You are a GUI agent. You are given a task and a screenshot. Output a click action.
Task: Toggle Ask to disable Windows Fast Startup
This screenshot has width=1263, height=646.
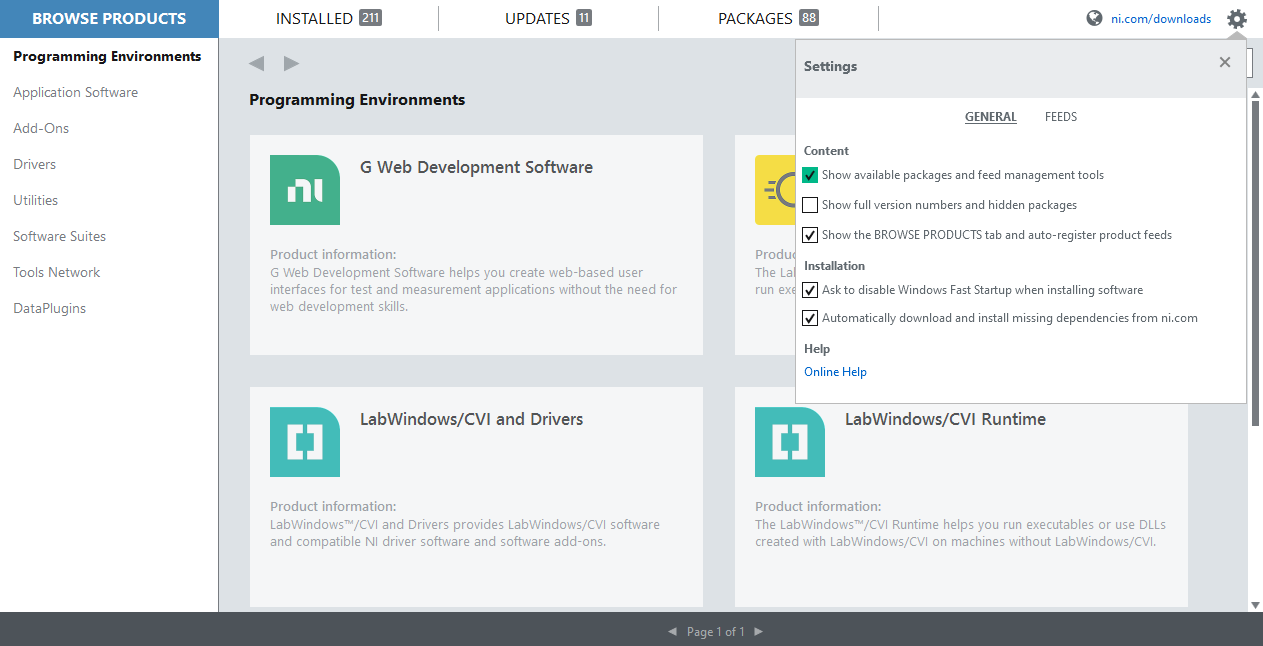[810, 290]
